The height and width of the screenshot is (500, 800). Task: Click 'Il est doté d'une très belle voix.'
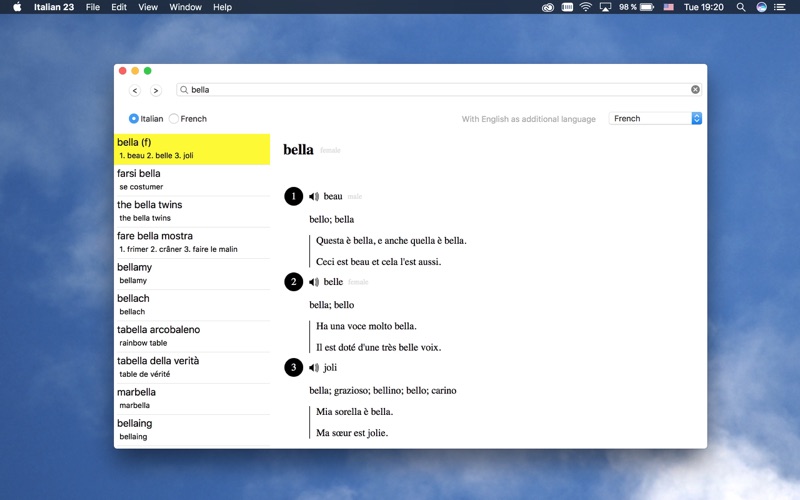(379, 347)
